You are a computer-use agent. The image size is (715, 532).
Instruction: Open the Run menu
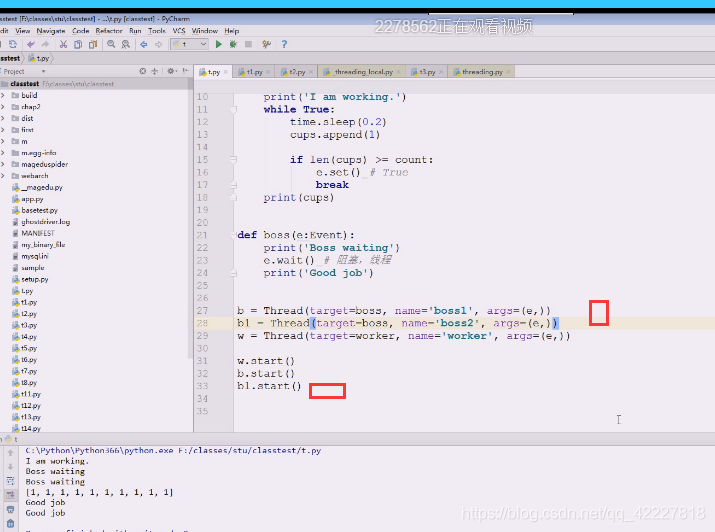coord(135,31)
